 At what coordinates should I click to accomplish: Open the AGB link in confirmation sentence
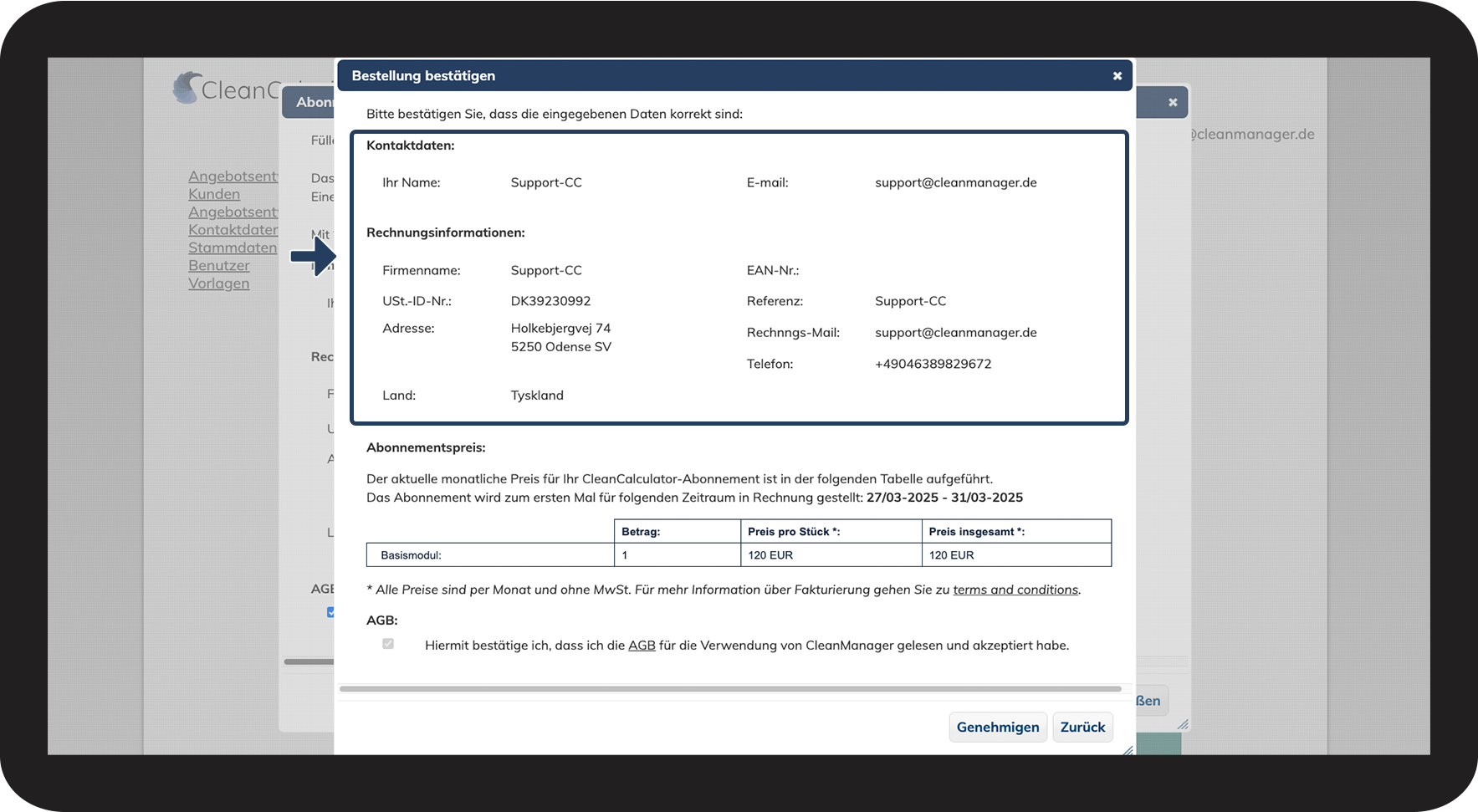[x=642, y=646]
